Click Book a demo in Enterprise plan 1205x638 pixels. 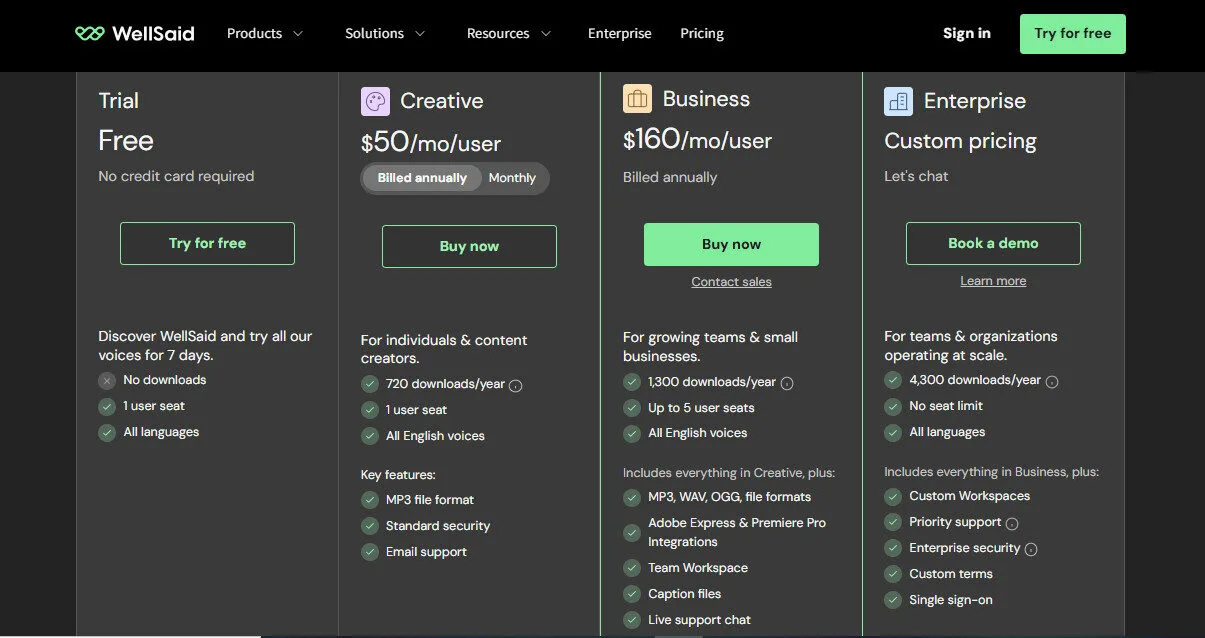[x=993, y=243]
